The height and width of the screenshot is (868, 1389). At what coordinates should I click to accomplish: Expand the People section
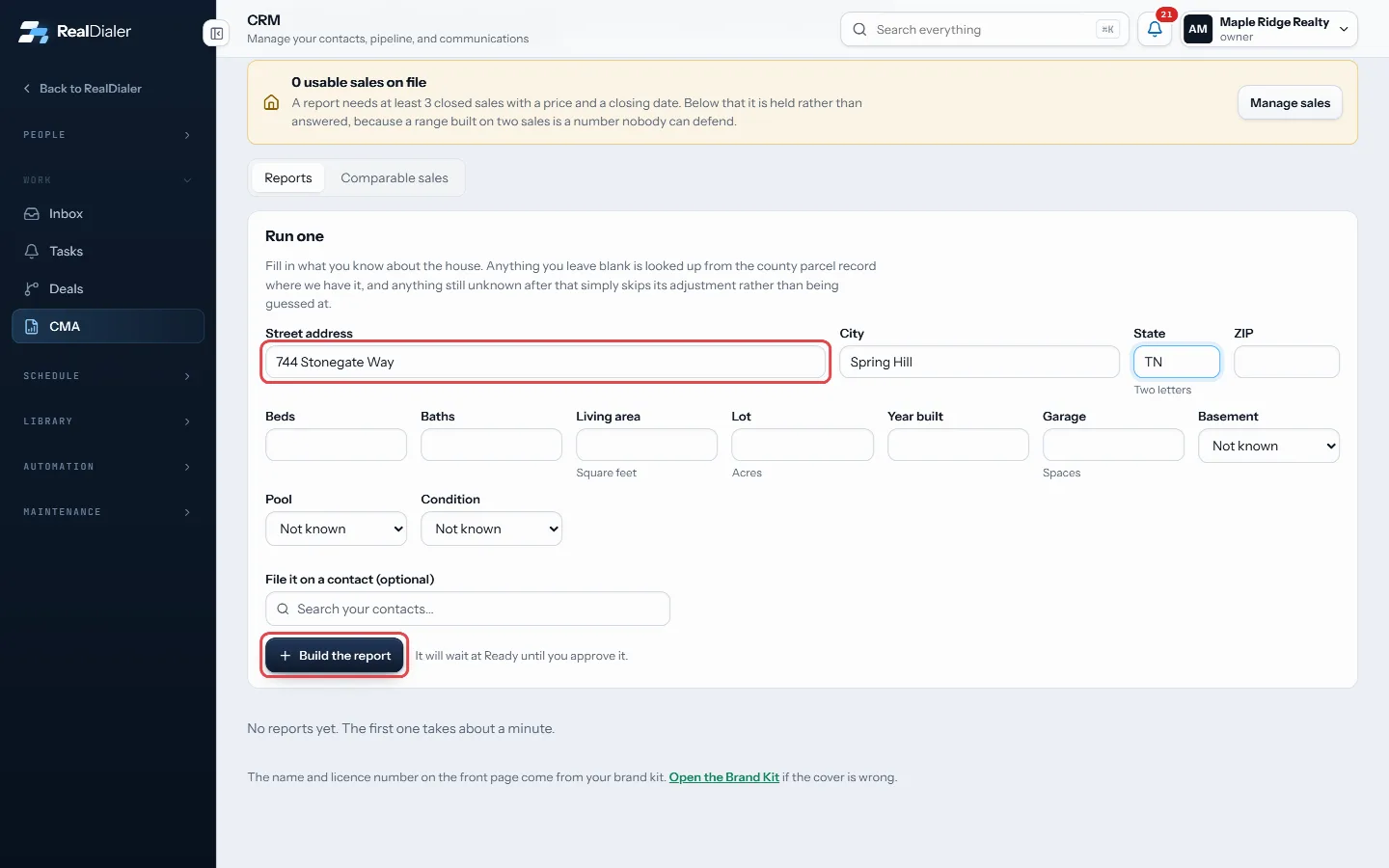click(x=108, y=135)
